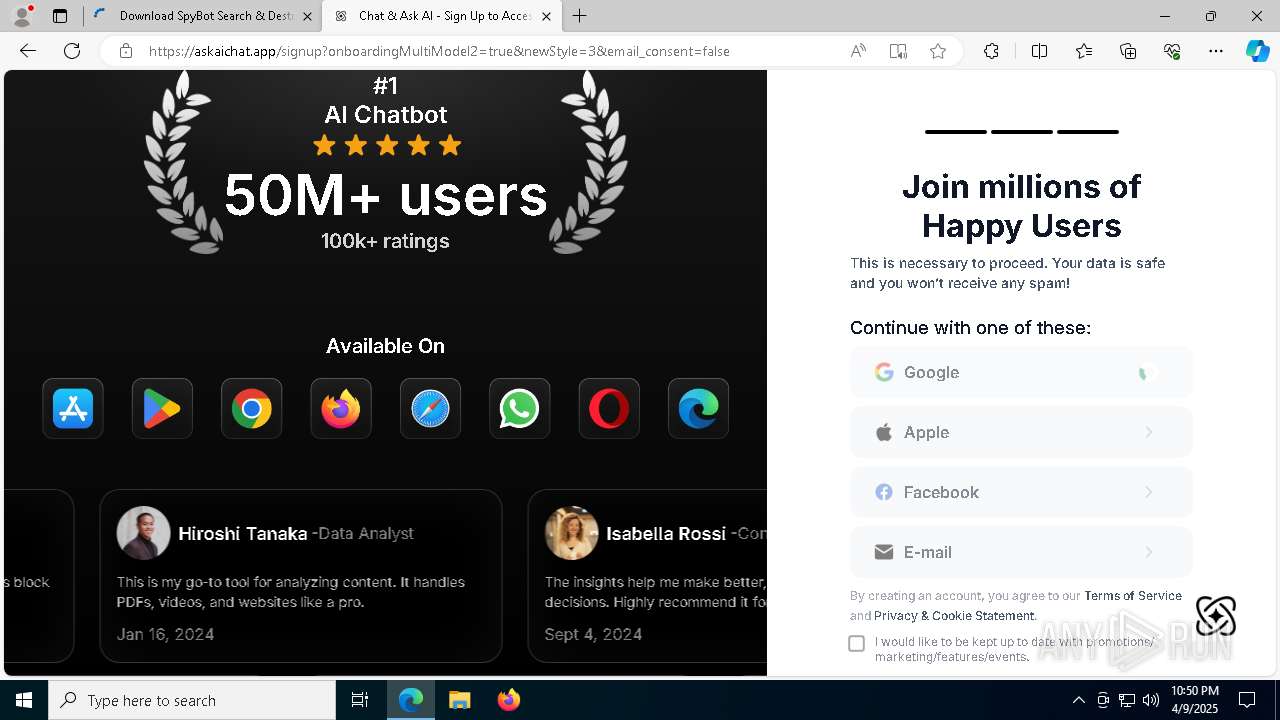Close the Download SpyBot tab
The height and width of the screenshot is (720, 1280).
click(307, 16)
